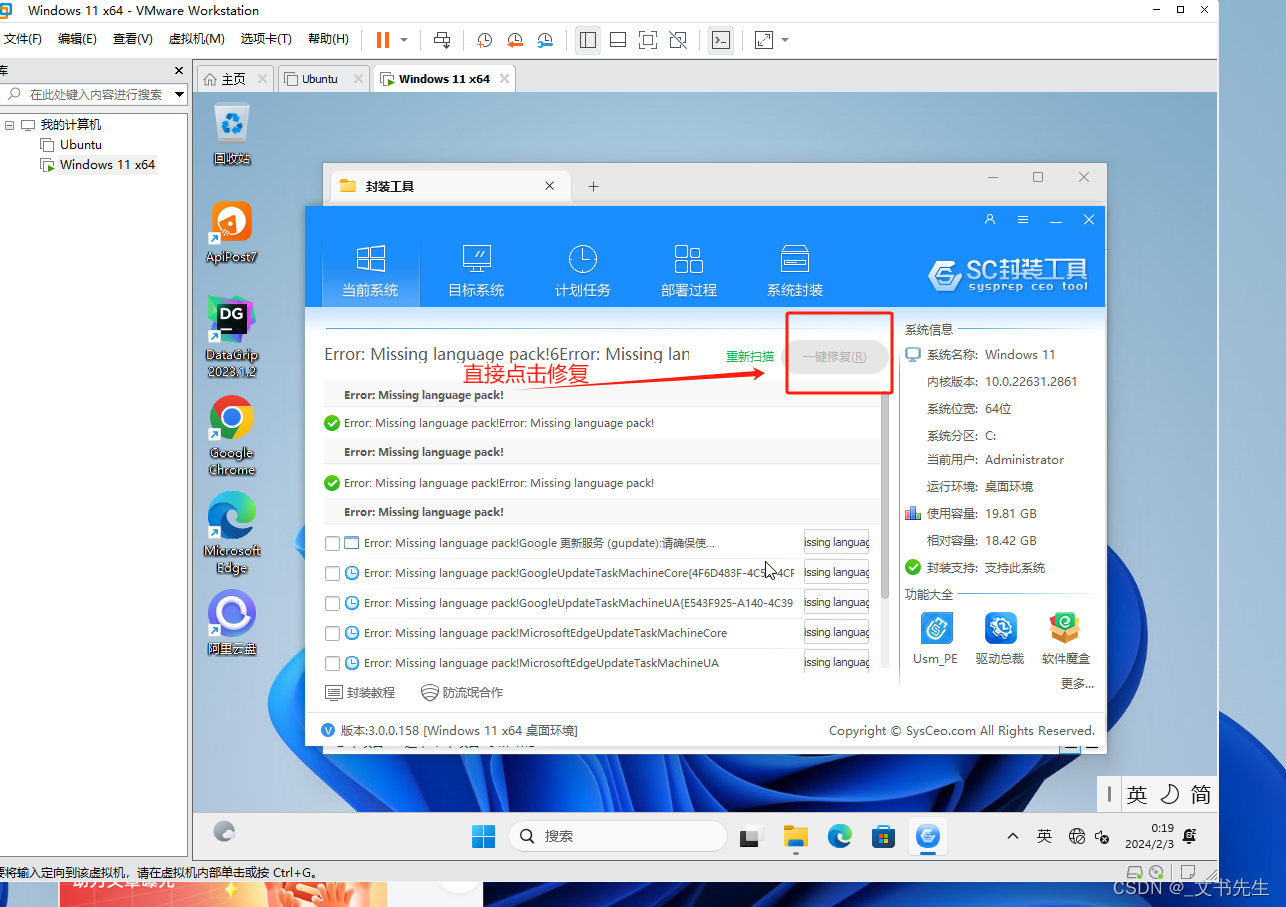The image size is (1286, 907).
Task: Click the 更多... link under 功能大全
Action: [x=1077, y=684]
